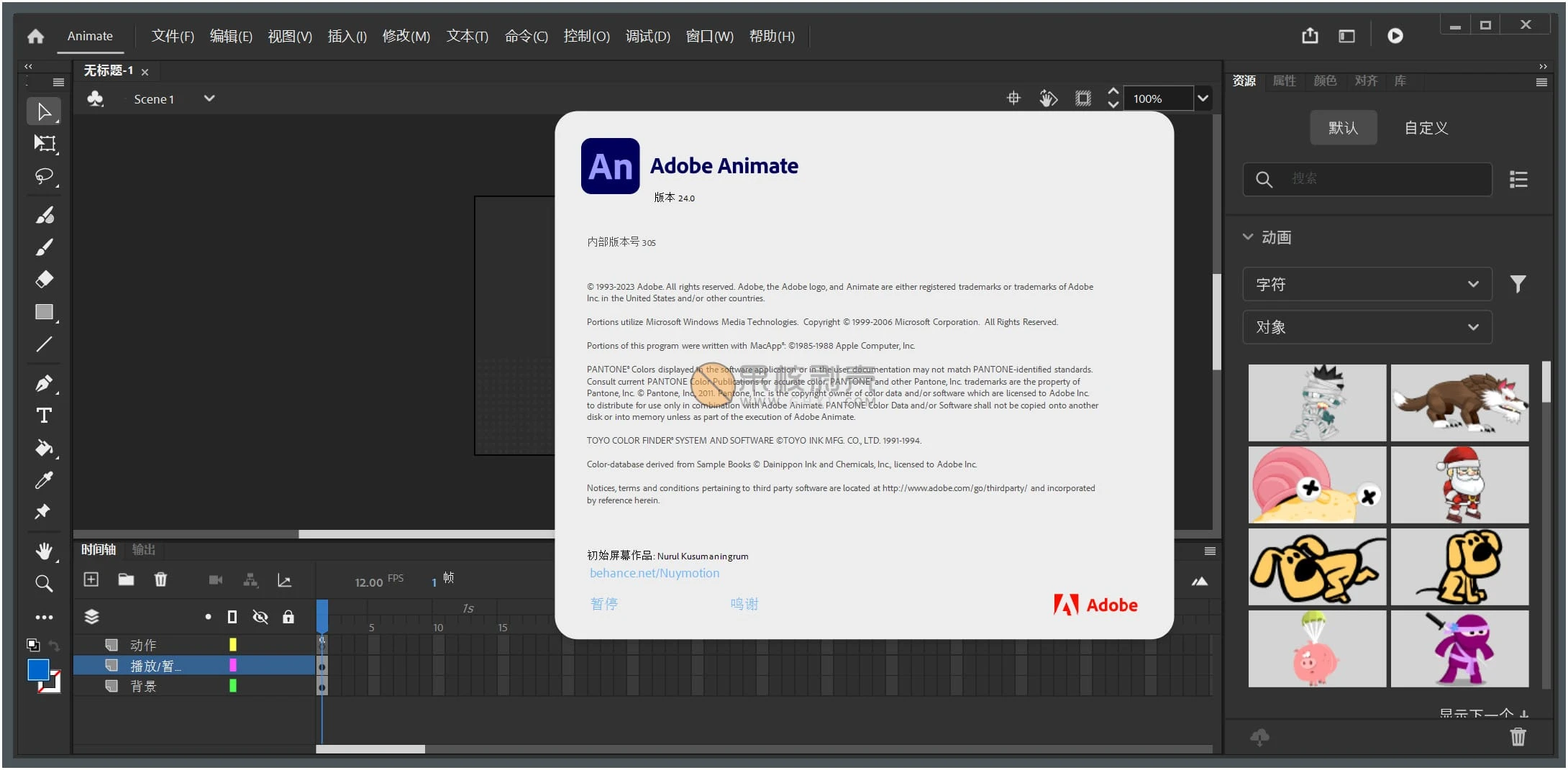Collapse the tools panel double arrow
This screenshot has height=770, width=1568.
click(x=28, y=66)
